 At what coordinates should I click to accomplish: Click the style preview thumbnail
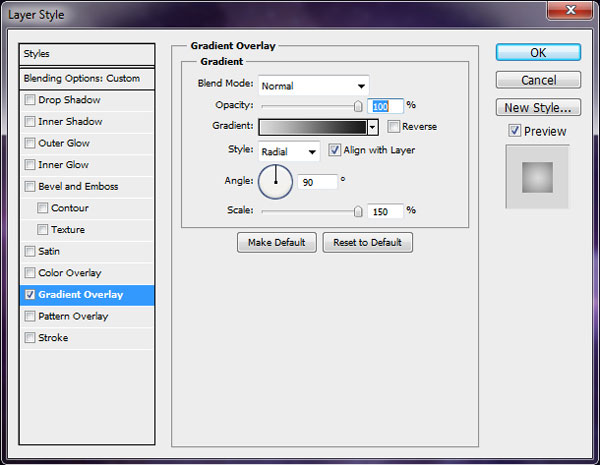[537, 177]
